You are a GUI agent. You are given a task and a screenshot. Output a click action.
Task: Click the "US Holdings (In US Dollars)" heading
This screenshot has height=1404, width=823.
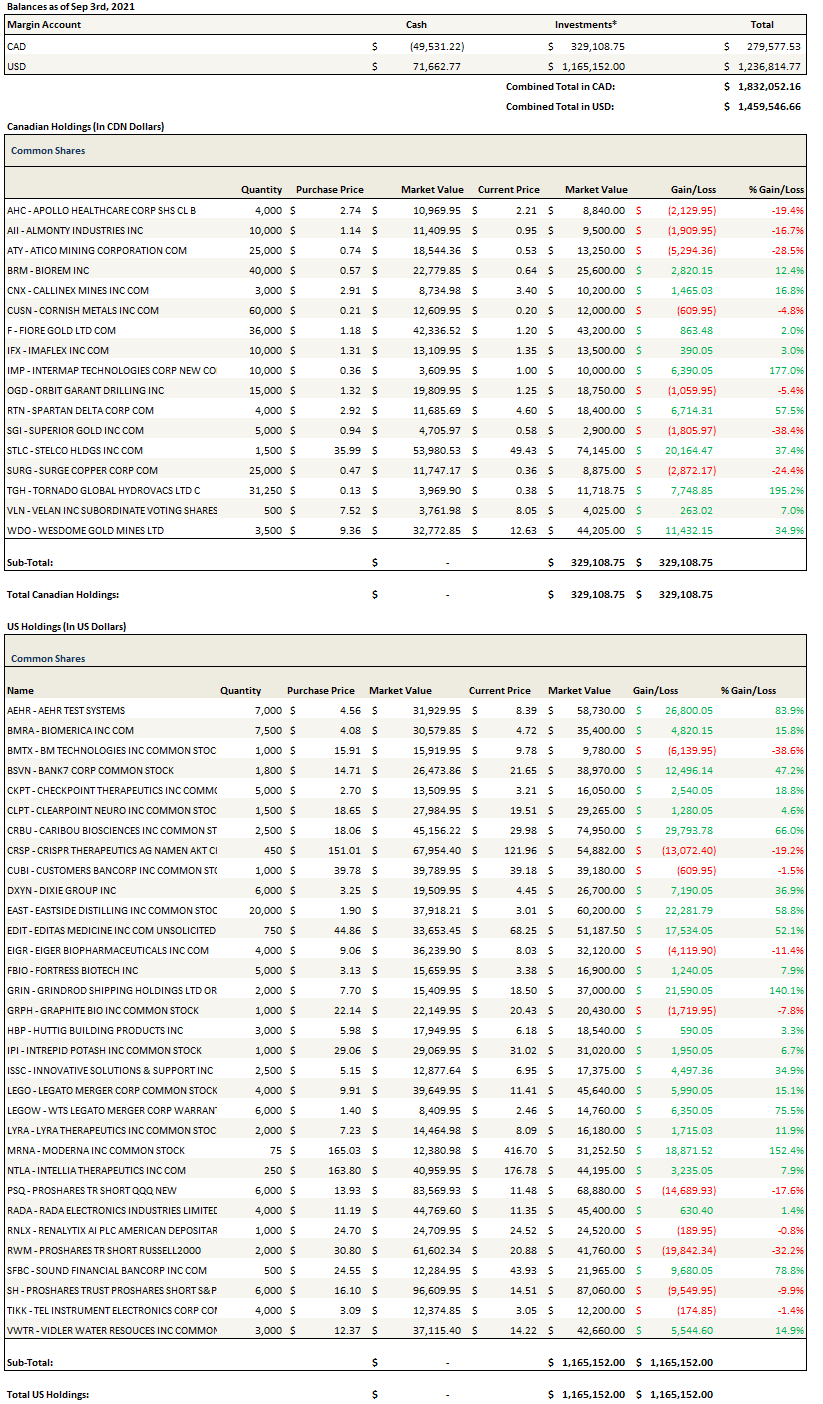point(66,626)
